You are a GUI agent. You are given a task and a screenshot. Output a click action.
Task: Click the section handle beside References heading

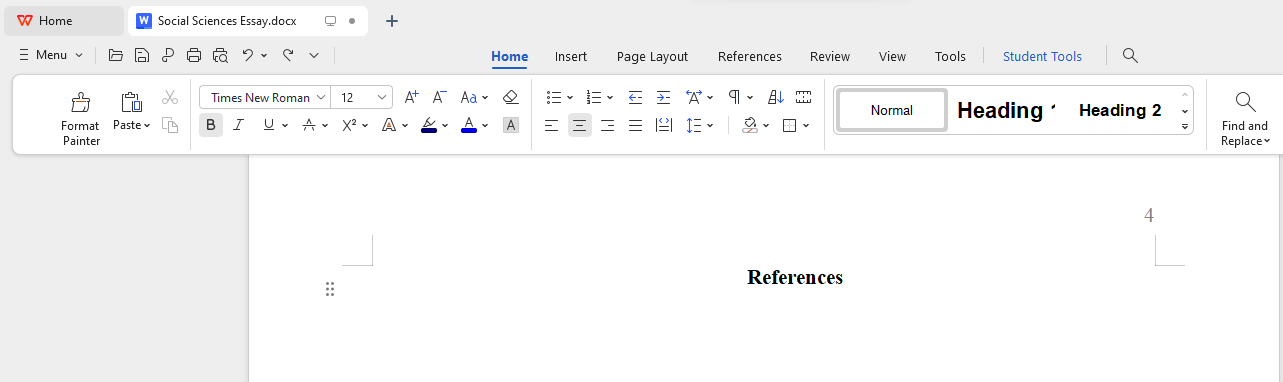[330, 289]
